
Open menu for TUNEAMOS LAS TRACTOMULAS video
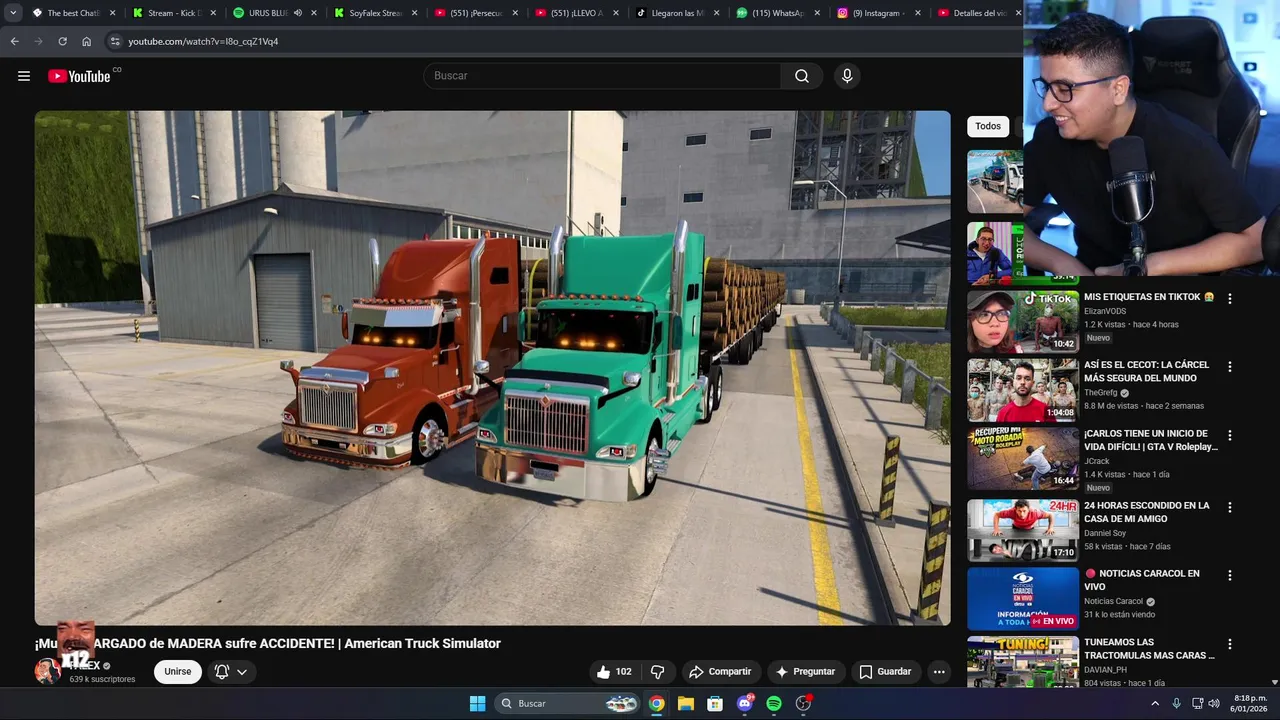(1230, 644)
